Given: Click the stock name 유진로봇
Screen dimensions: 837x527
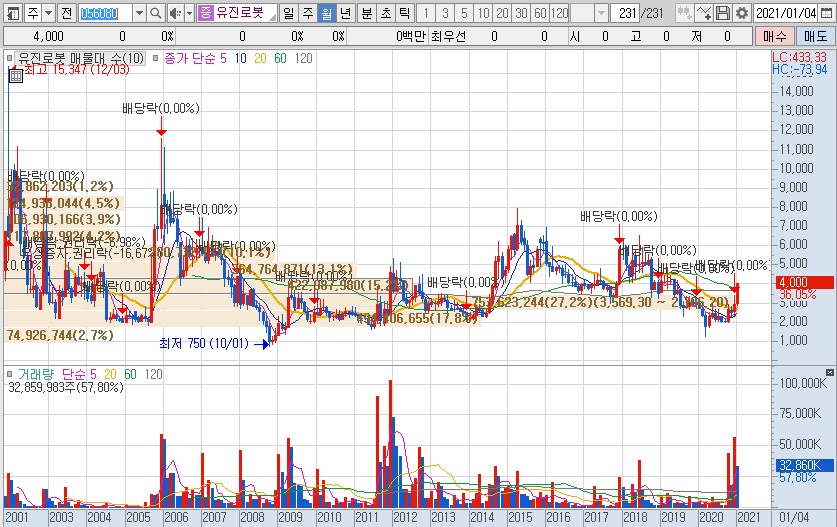Looking at the screenshot, I should (x=240, y=13).
